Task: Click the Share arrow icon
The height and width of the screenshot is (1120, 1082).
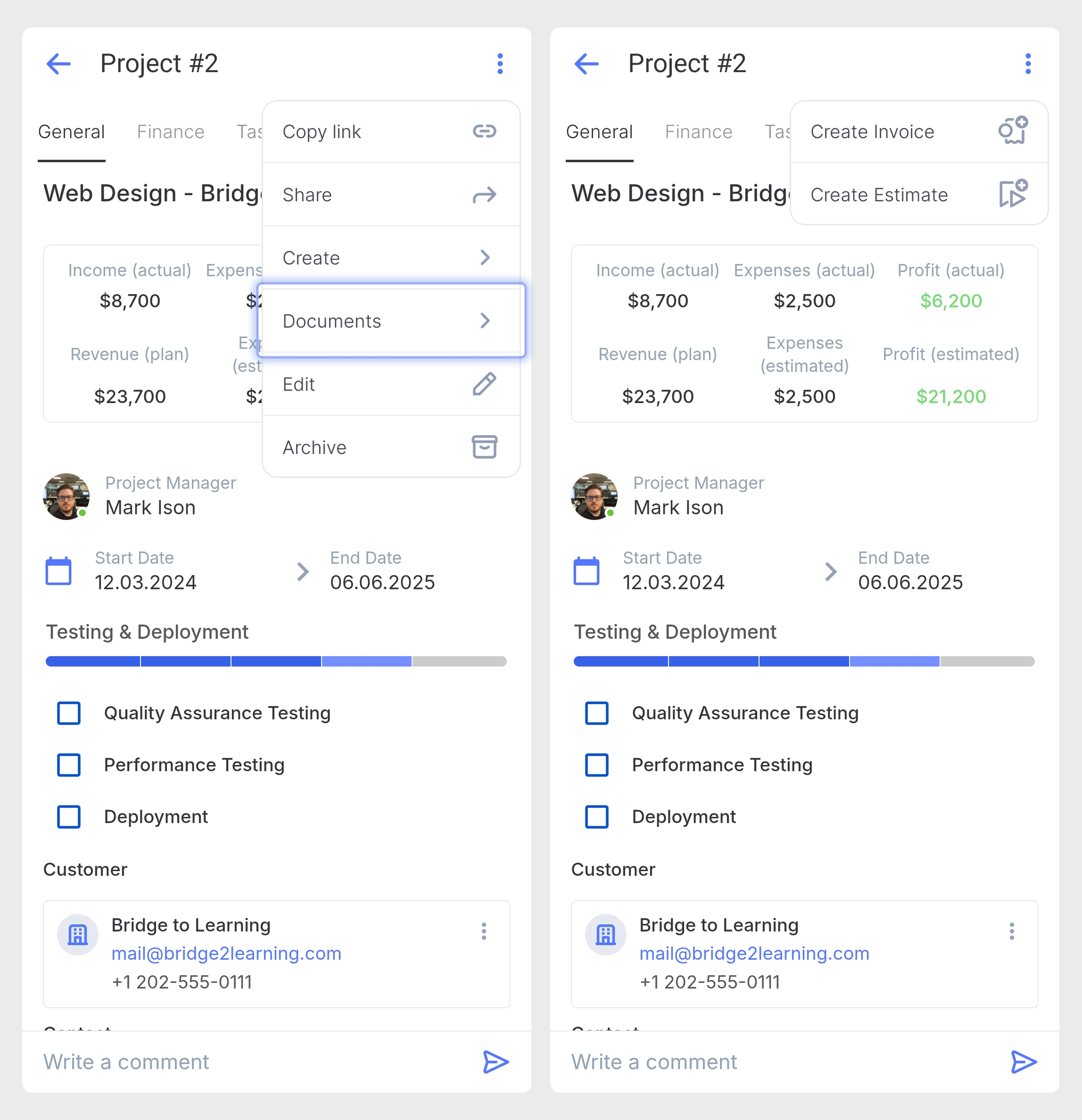Action: 484,195
